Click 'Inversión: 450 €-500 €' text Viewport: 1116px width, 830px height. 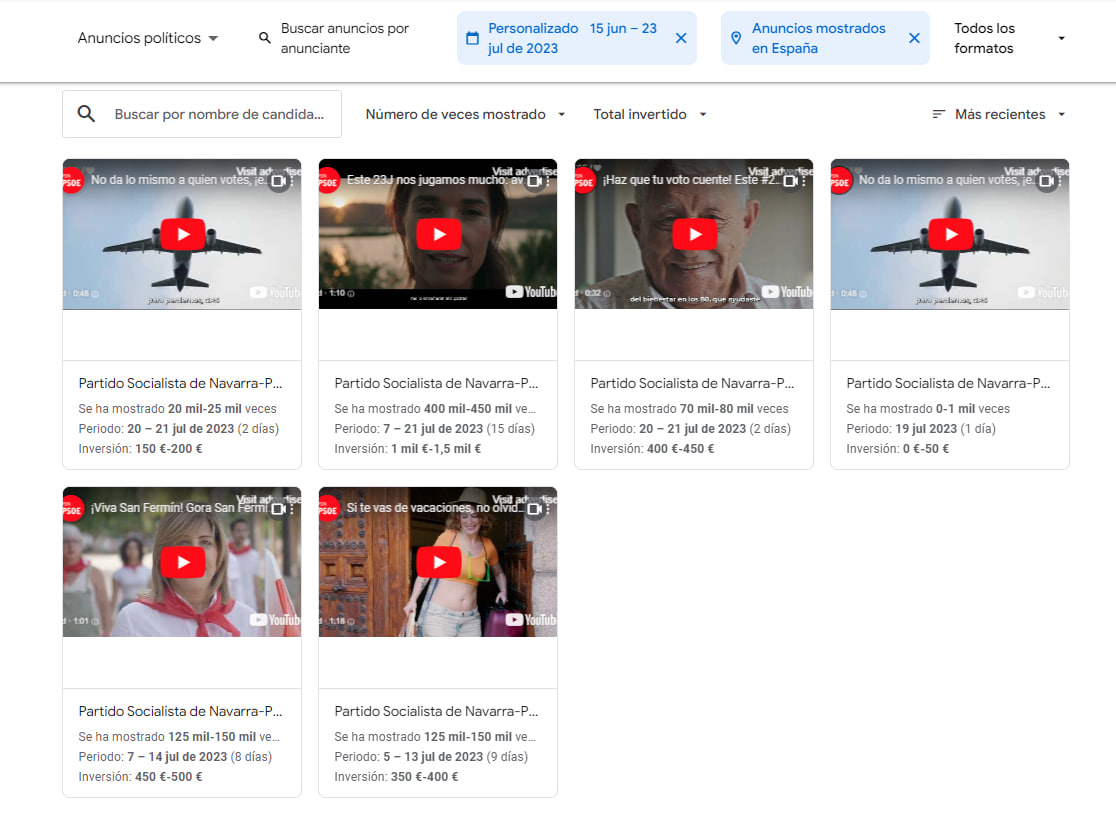tap(140, 777)
